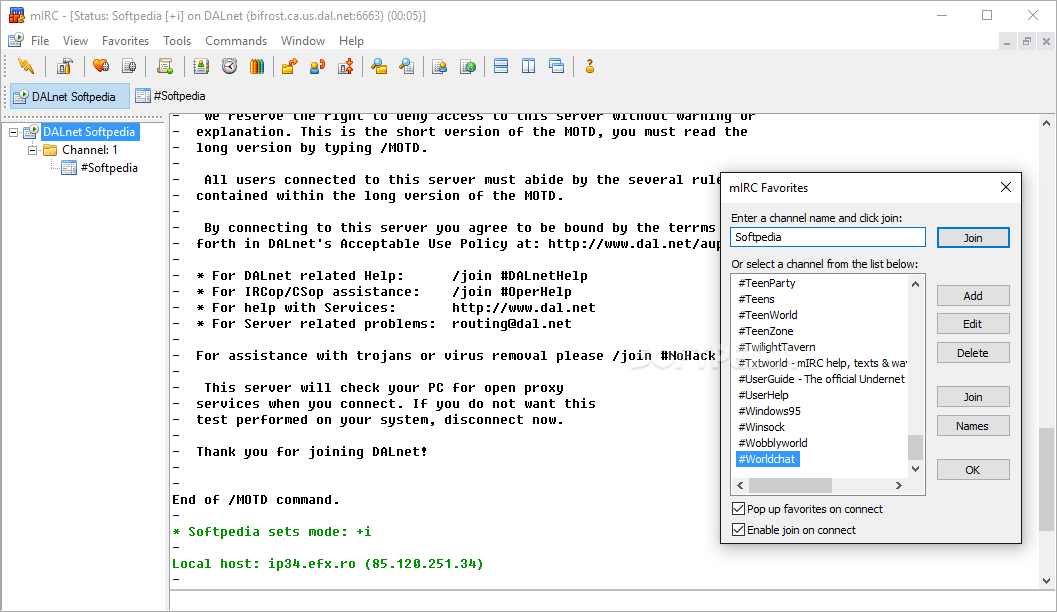Tile windows vertically
The height and width of the screenshot is (612, 1057).
coord(528,66)
